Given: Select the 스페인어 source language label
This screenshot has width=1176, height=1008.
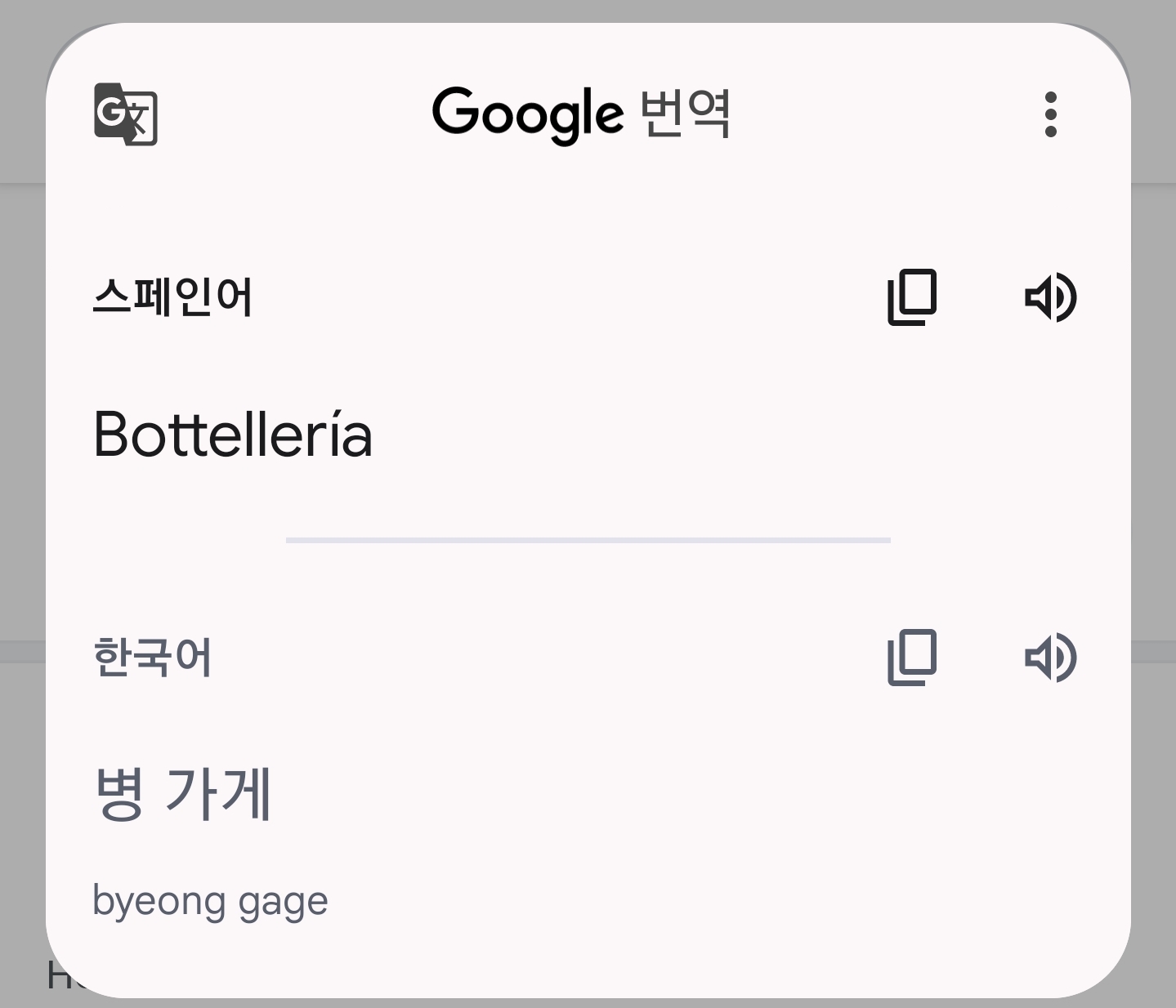Looking at the screenshot, I should pyautogui.click(x=172, y=297).
